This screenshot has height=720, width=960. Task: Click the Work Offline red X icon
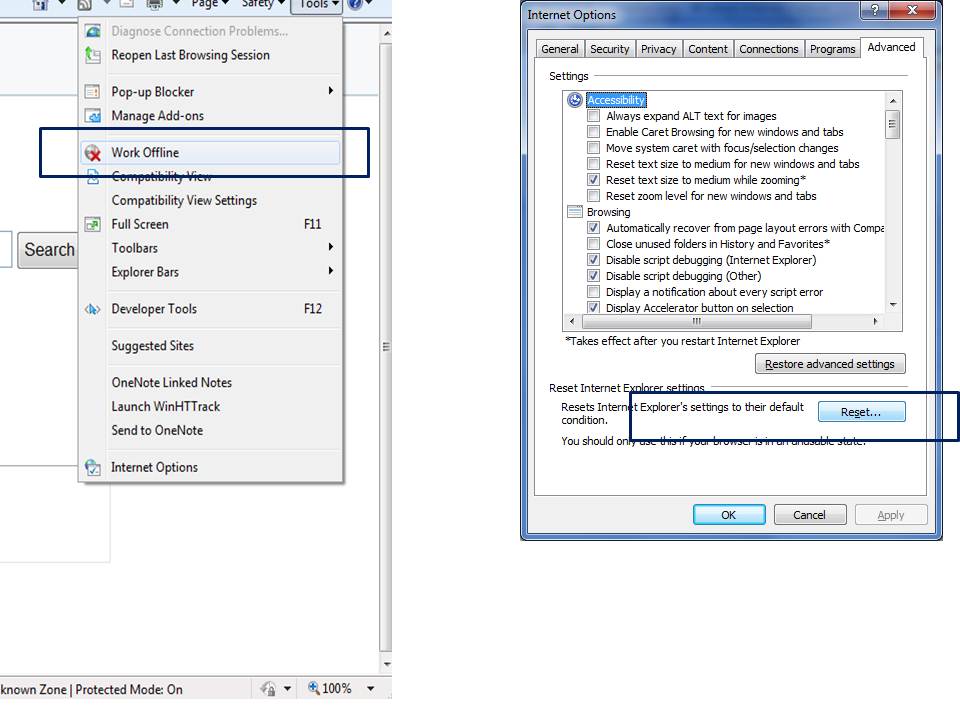pos(92,152)
